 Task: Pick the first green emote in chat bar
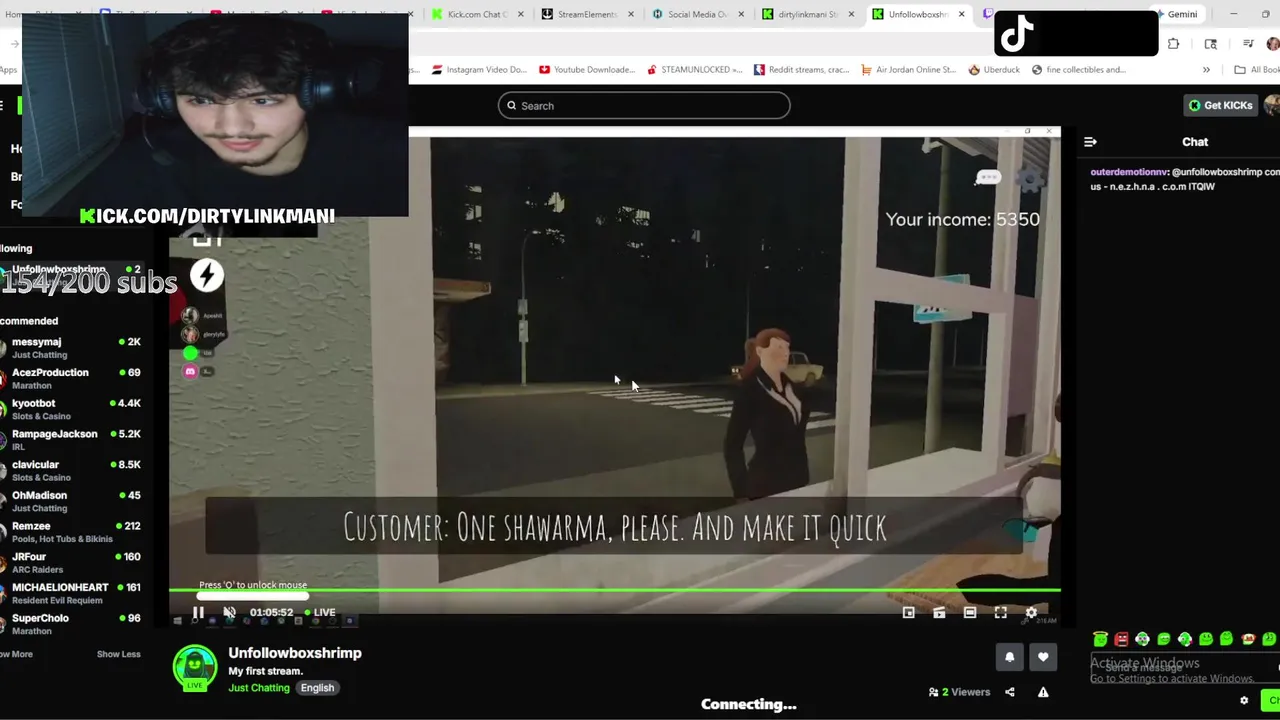[x=1100, y=639]
